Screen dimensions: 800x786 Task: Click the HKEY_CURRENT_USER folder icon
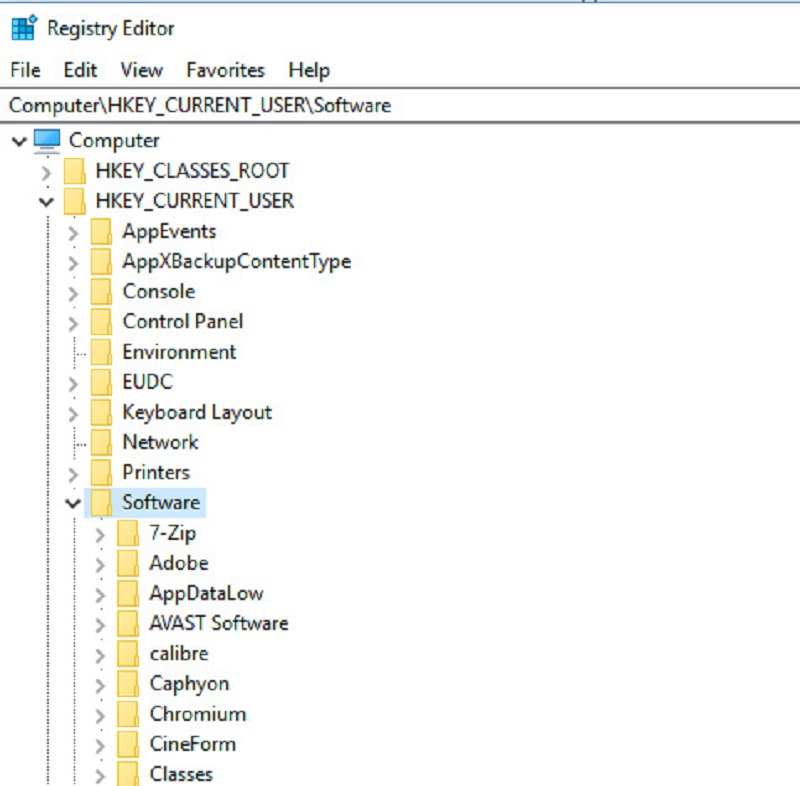click(74, 201)
